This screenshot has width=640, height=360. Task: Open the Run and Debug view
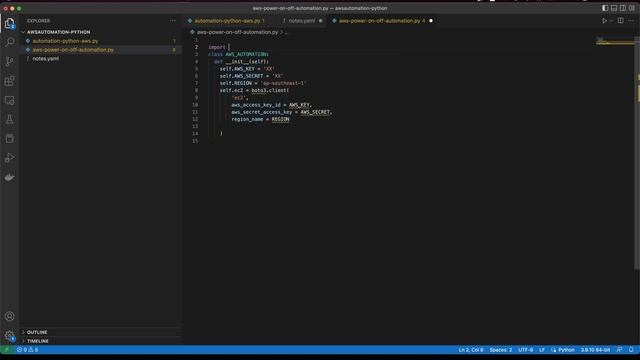(9, 158)
